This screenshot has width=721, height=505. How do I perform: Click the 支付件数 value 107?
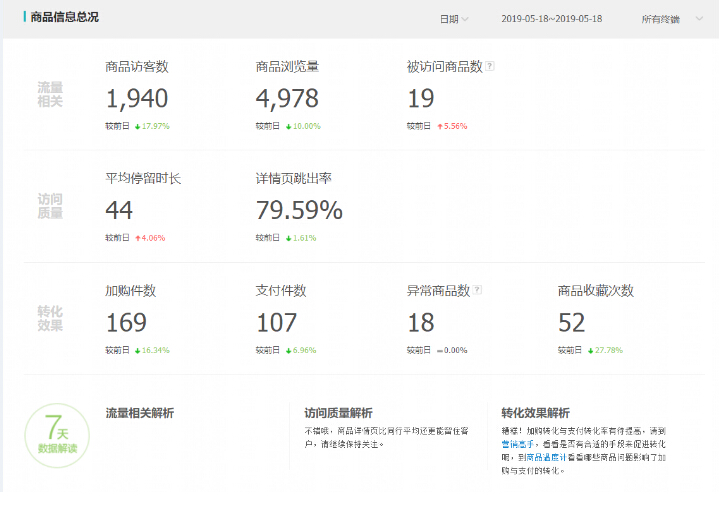click(277, 323)
